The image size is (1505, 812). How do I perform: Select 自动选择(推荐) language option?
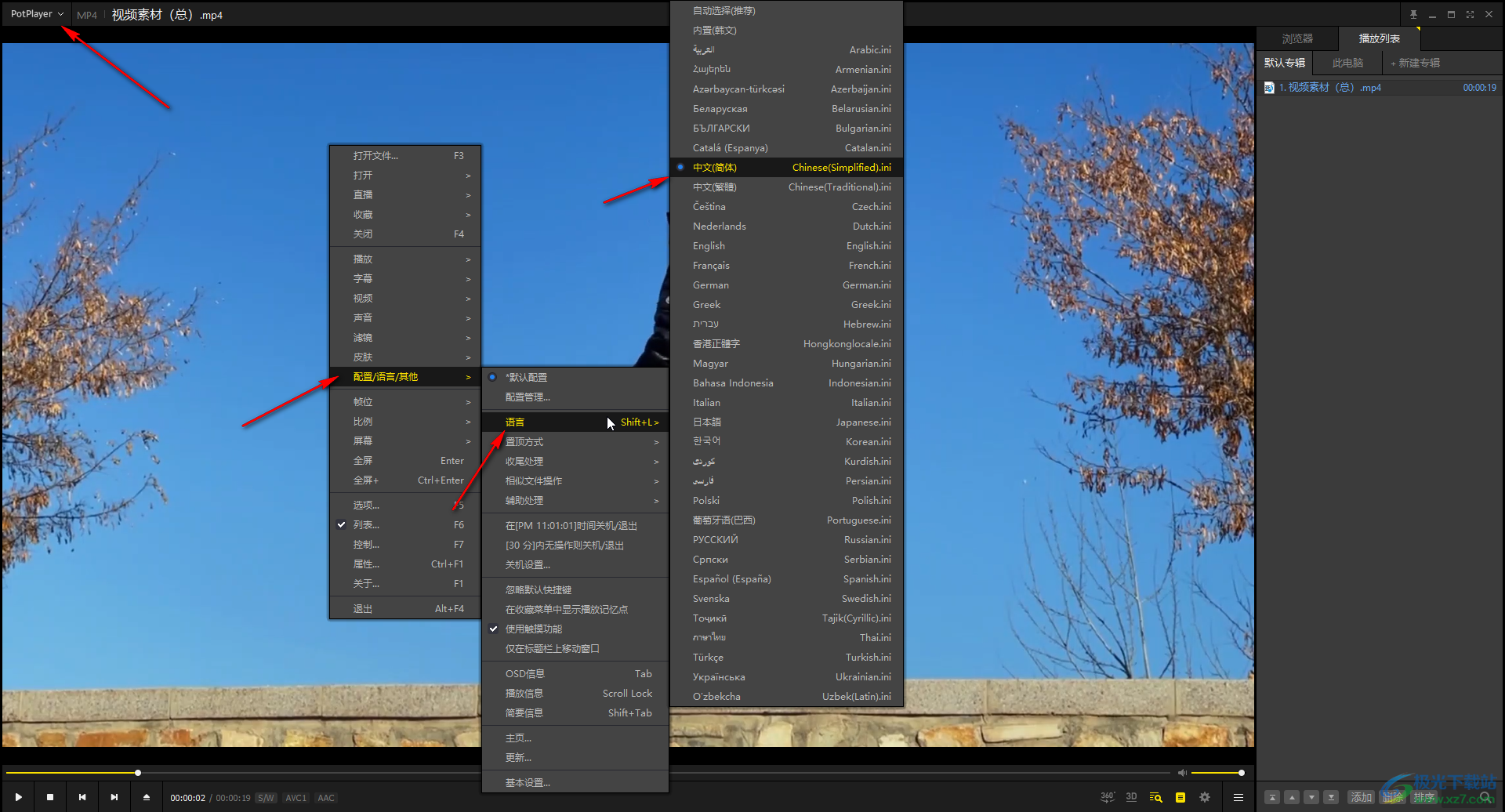(x=787, y=11)
